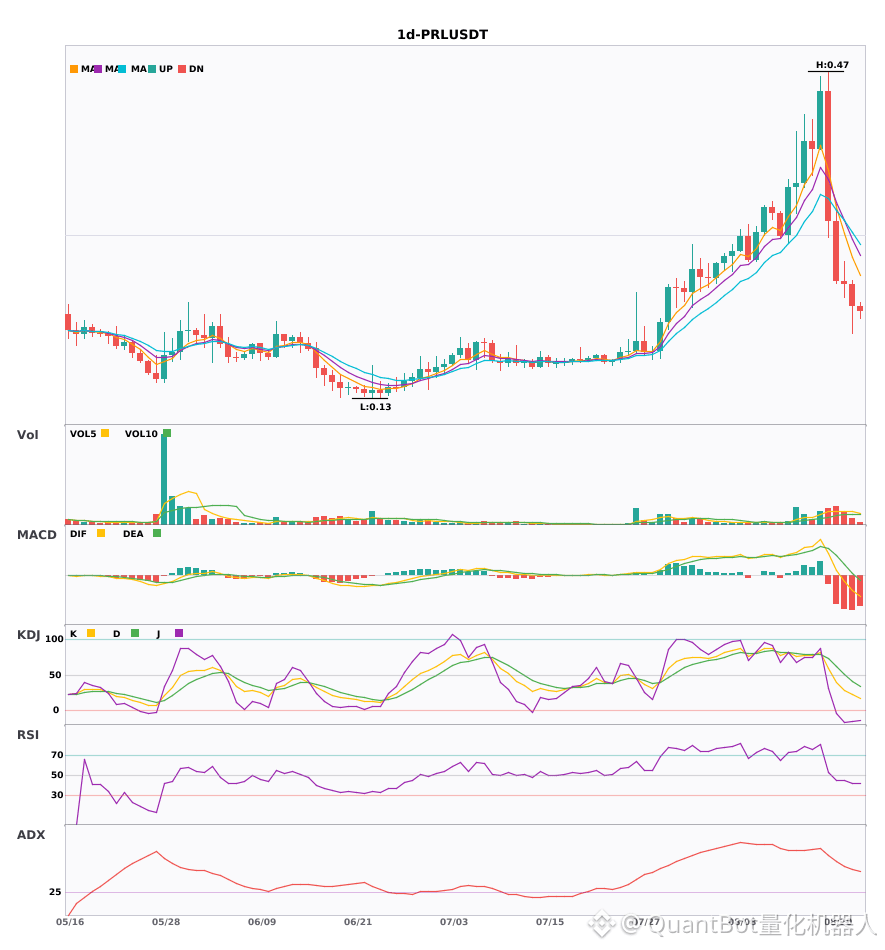Click the 06/21 date label
Screen dimensions: 885x950
(358, 922)
